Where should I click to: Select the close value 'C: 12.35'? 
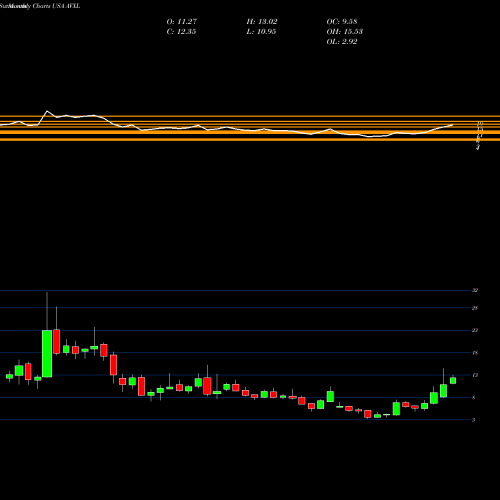[181, 32]
